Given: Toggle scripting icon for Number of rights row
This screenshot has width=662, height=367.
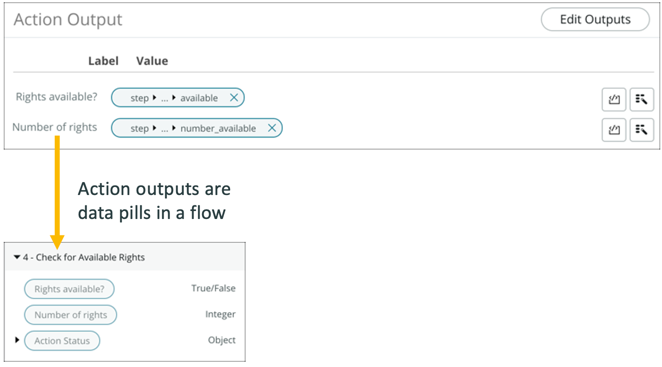Looking at the screenshot, I should click(x=613, y=130).
